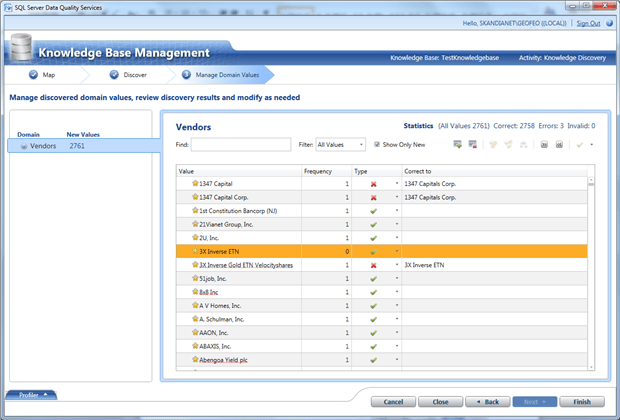This screenshot has height=420, width=620.
Task: Open Type dropdown for 3X Inverse ETN row
Action: [397, 251]
